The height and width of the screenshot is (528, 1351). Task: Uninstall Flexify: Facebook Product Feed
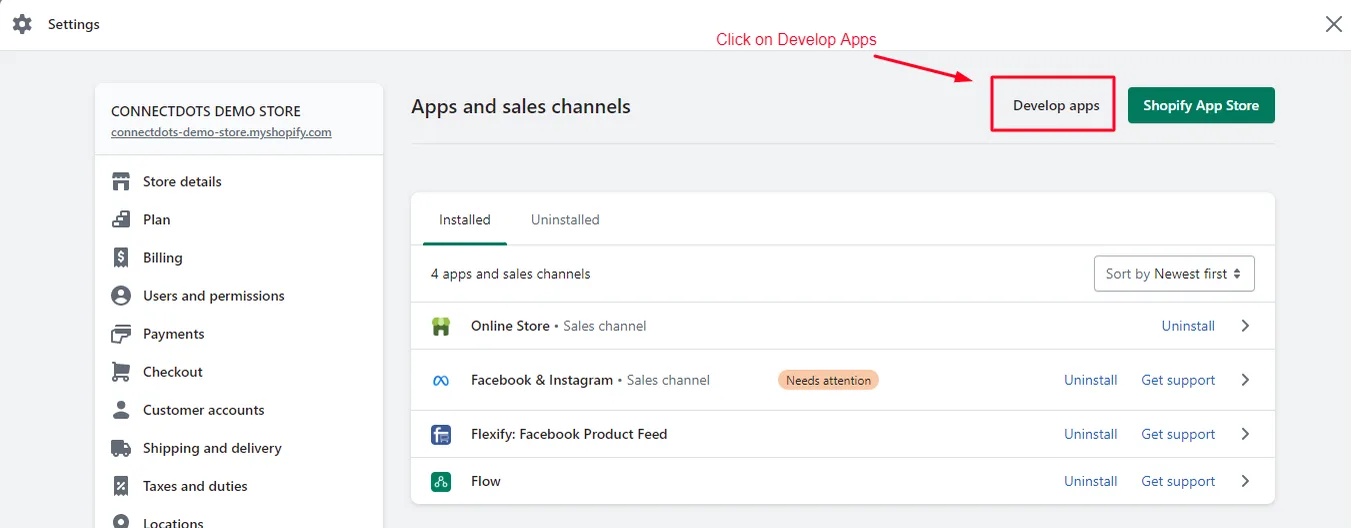tap(1091, 434)
